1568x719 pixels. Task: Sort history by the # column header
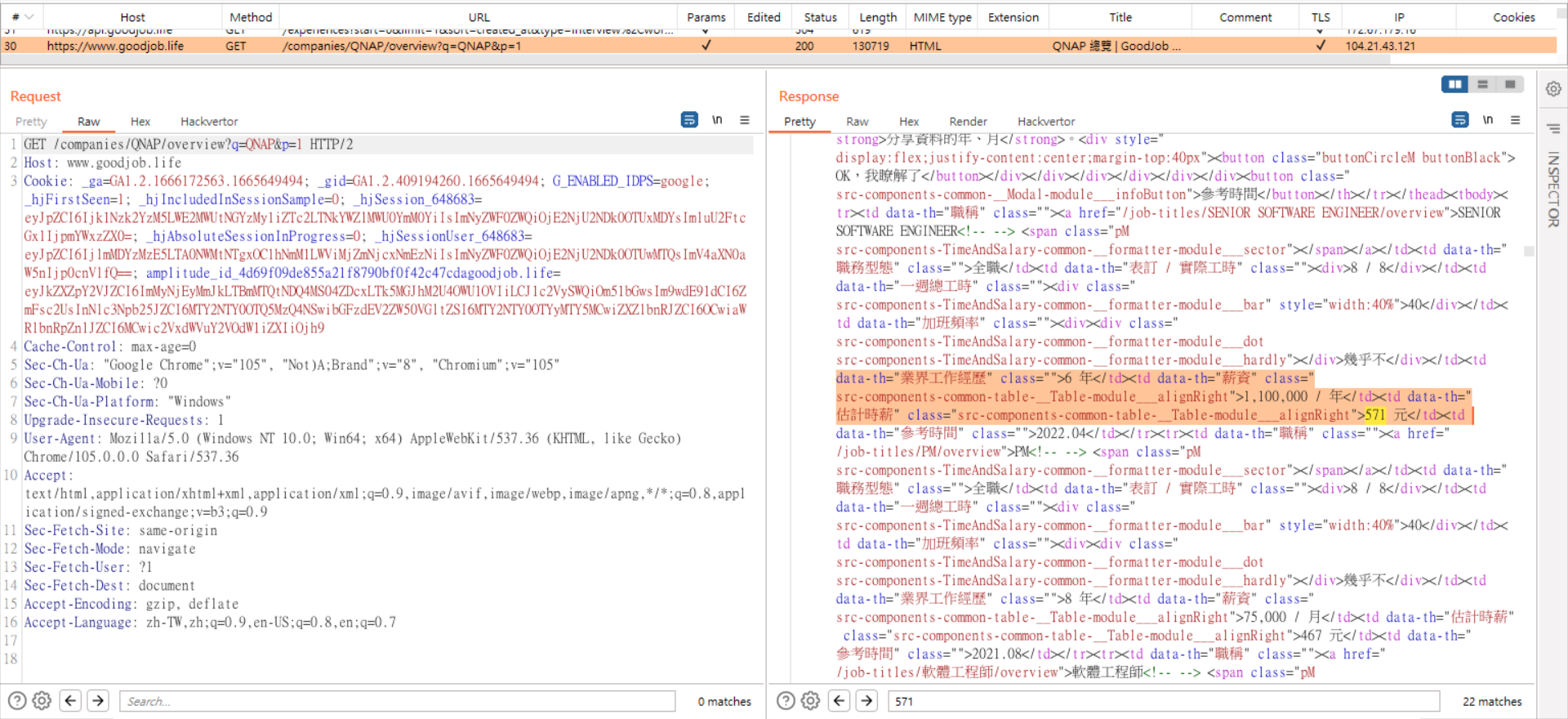point(21,17)
